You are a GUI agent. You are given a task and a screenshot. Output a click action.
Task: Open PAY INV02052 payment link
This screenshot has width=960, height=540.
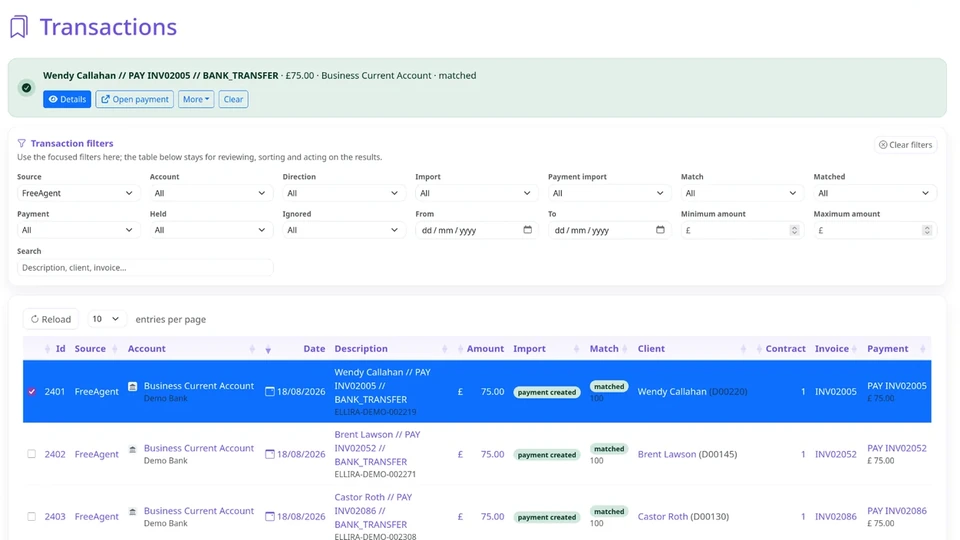(x=897, y=448)
